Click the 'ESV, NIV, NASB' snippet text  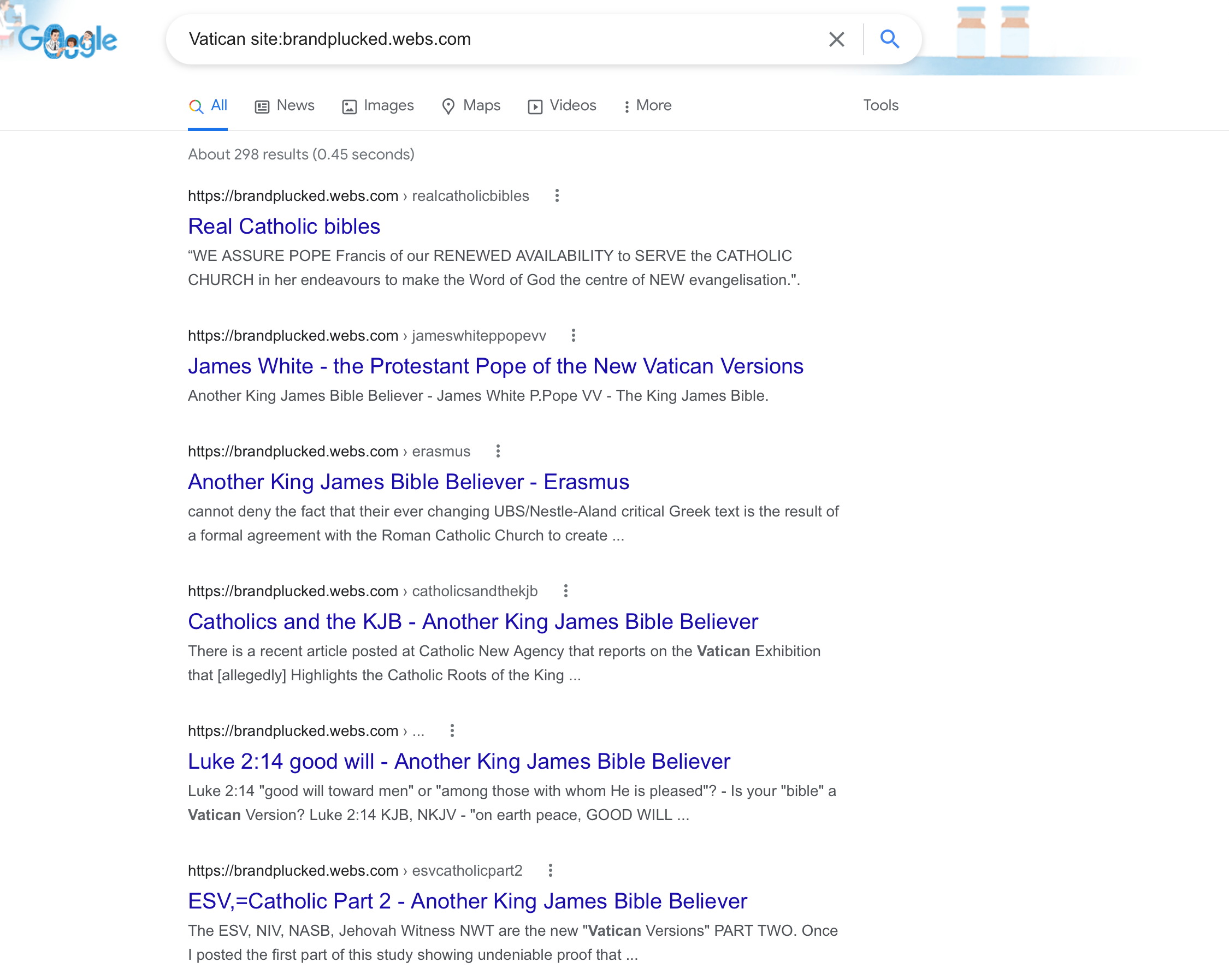tap(512, 942)
